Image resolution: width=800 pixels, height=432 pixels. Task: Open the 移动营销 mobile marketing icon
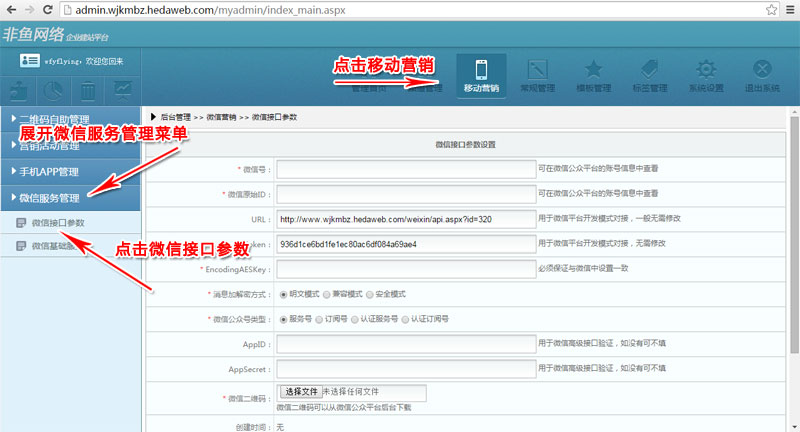tap(481, 75)
